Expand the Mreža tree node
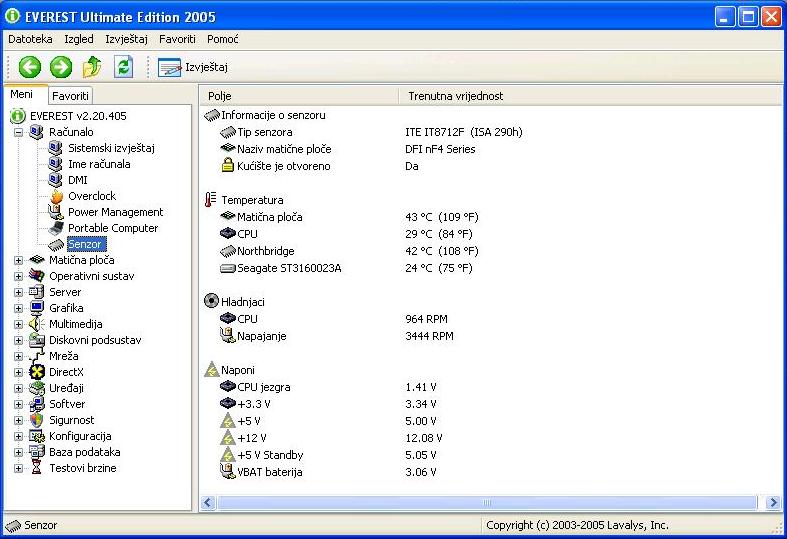Image resolution: width=787 pixels, height=539 pixels. coord(19,356)
